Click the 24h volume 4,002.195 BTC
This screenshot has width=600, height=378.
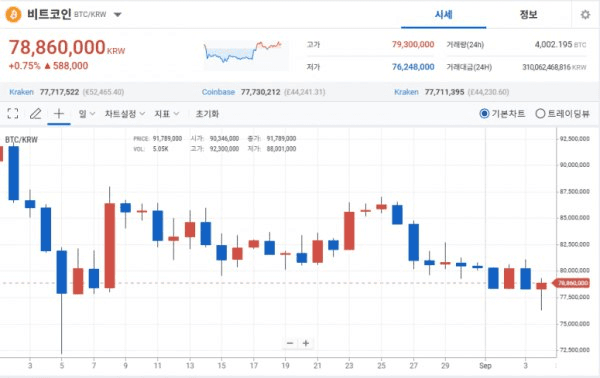(x=560, y=44)
